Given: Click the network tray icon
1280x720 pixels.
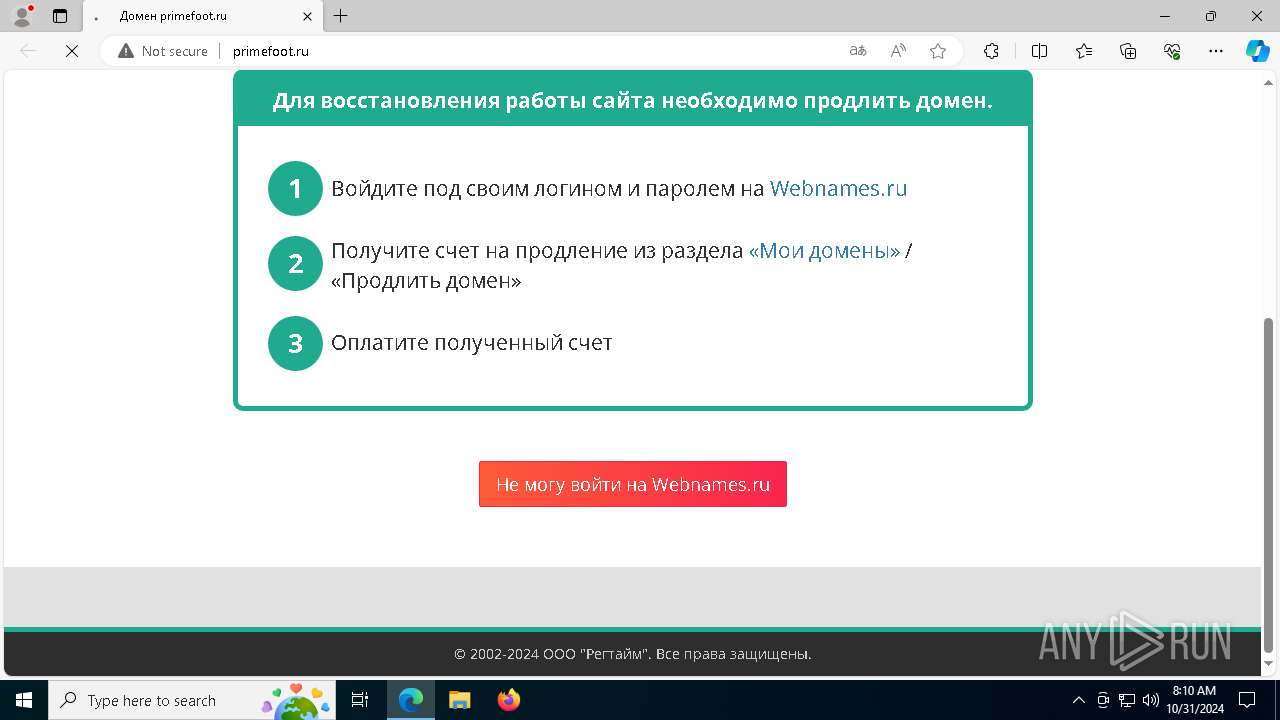Looking at the screenshot, I should 1127,700.
